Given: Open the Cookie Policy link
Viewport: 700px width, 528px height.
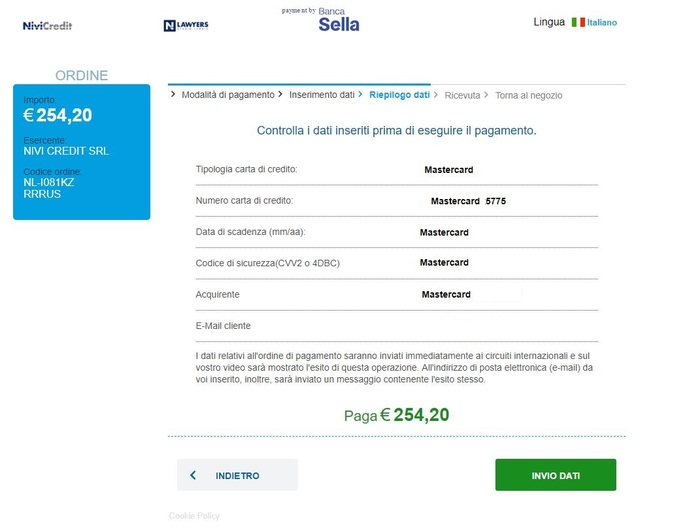Looking at the screenshot, I should [x=194, y=516].
